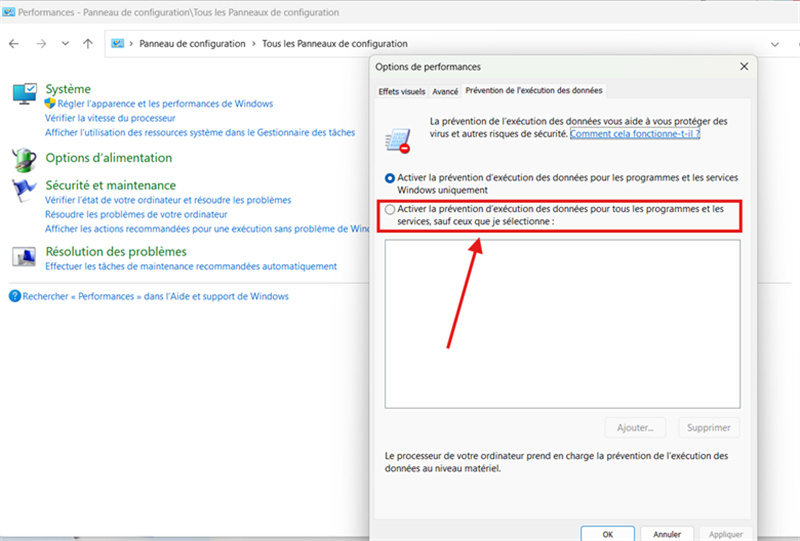
Task: Open Résolution des problèmes heading
Action: click(116, 252)
